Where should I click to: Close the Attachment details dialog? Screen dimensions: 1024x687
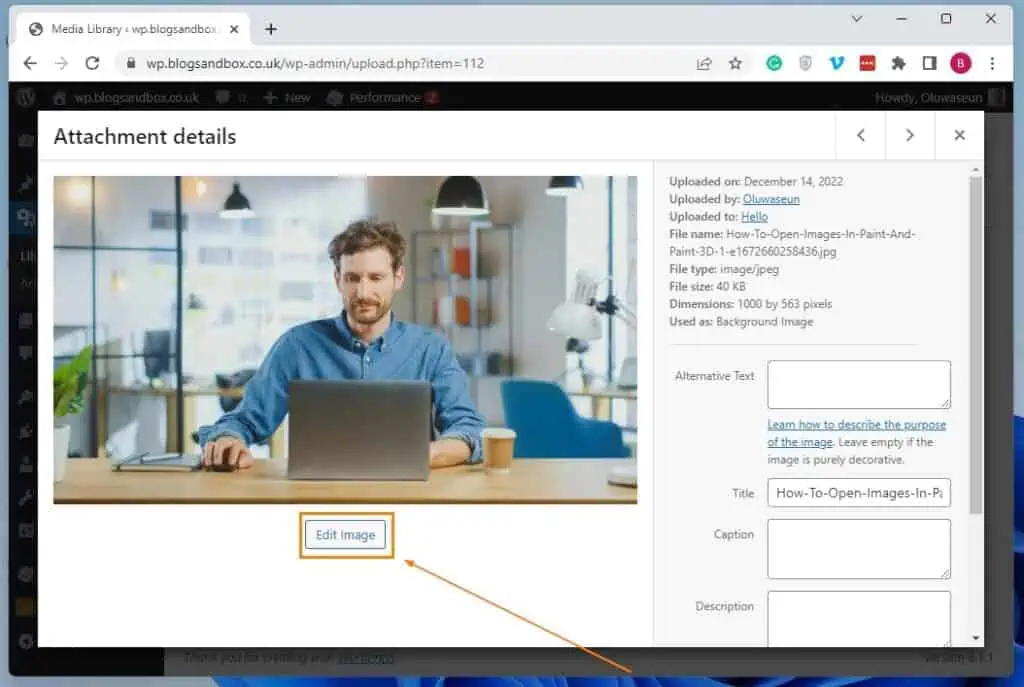coord(959,135)
